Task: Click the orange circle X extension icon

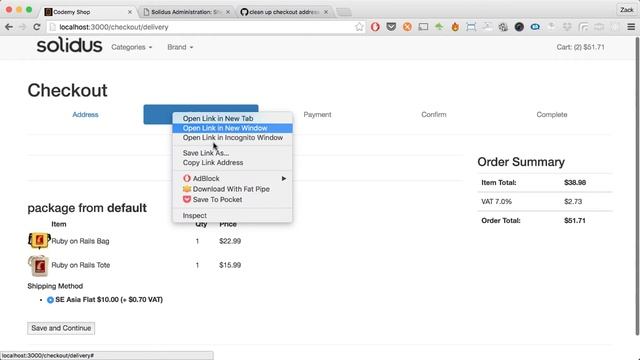Action: click(x=407, y=27)
